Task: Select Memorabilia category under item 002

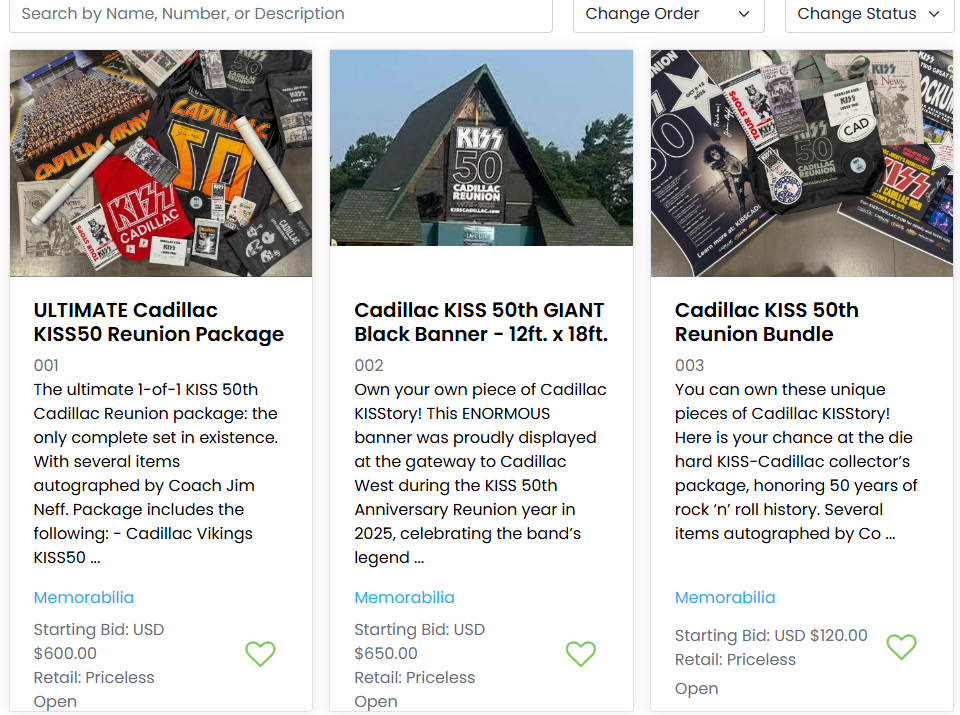Action: pyautogui.click(x=404, y=597)
